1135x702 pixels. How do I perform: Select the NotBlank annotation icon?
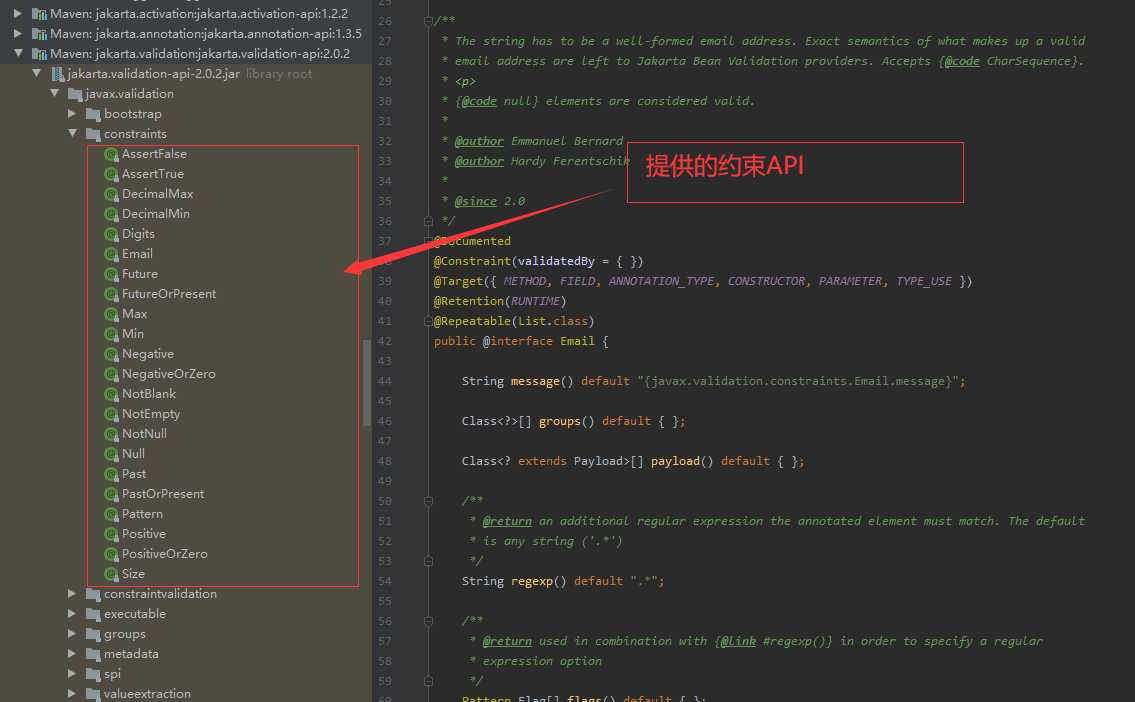[111, 393]
